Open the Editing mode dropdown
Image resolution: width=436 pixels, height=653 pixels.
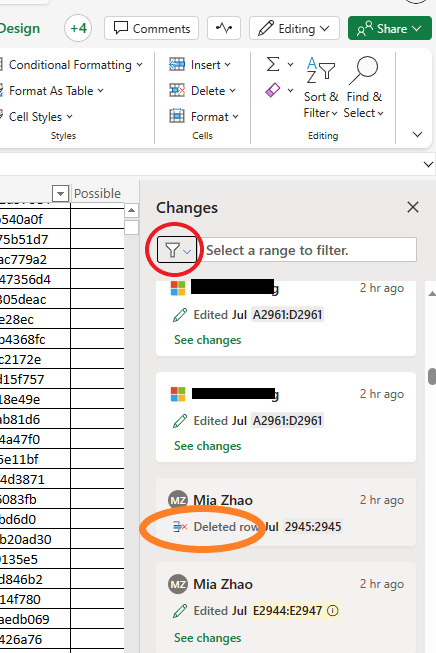coord(294,28)
